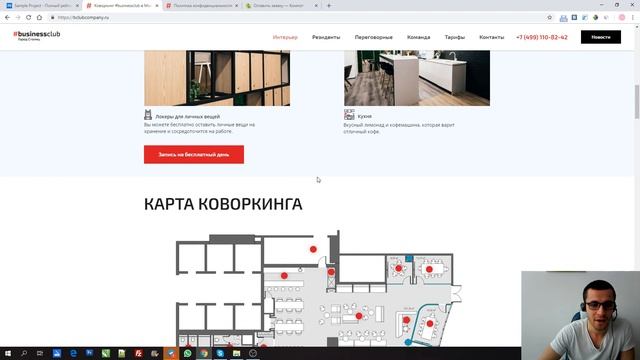Click the phone number +7 (499) 110-82-42
This screenshot has width=640, height=360.
click(x=542, y=37)
